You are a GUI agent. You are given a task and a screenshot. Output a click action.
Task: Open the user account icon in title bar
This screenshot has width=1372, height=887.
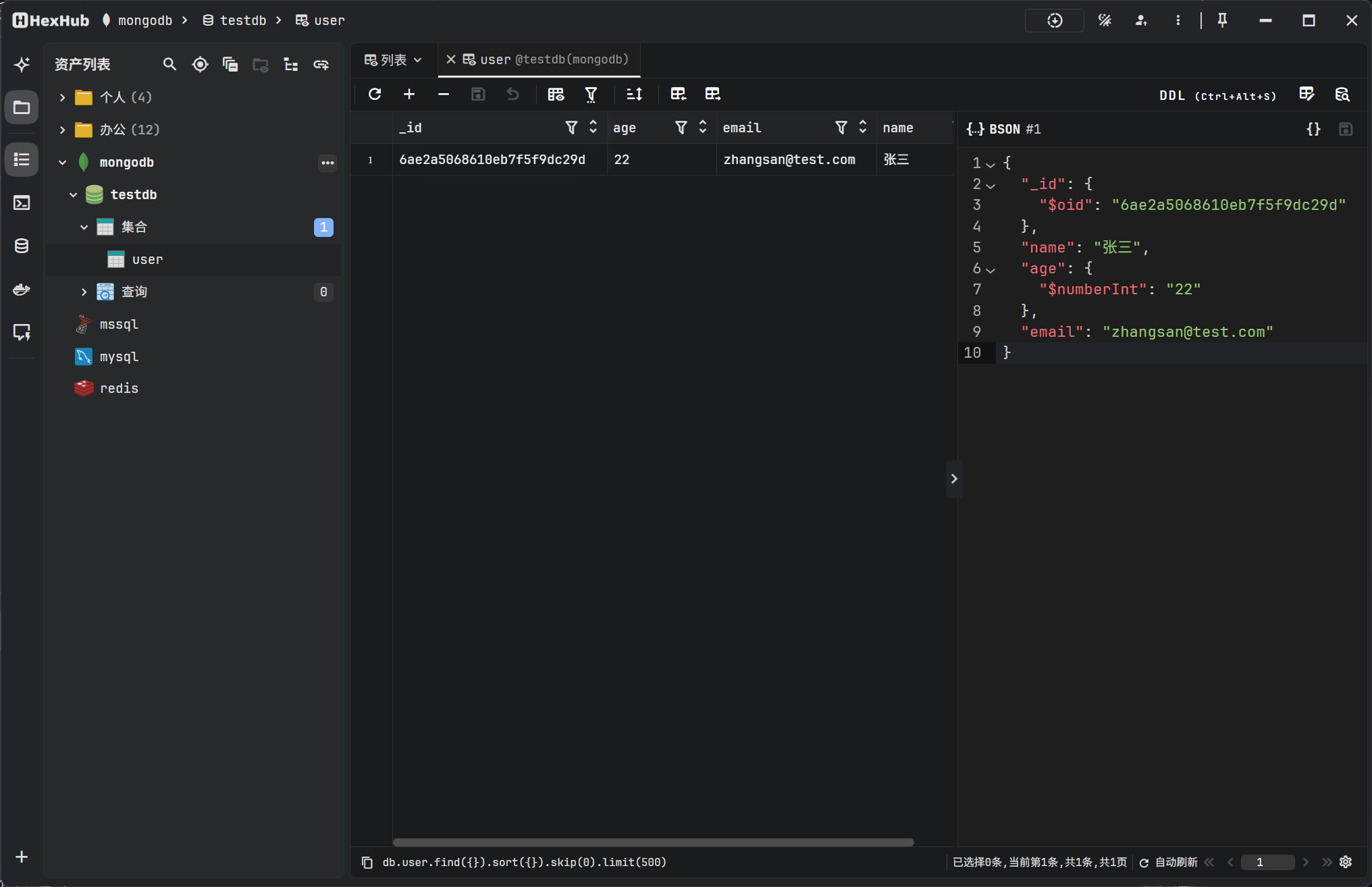[1141, 20]
